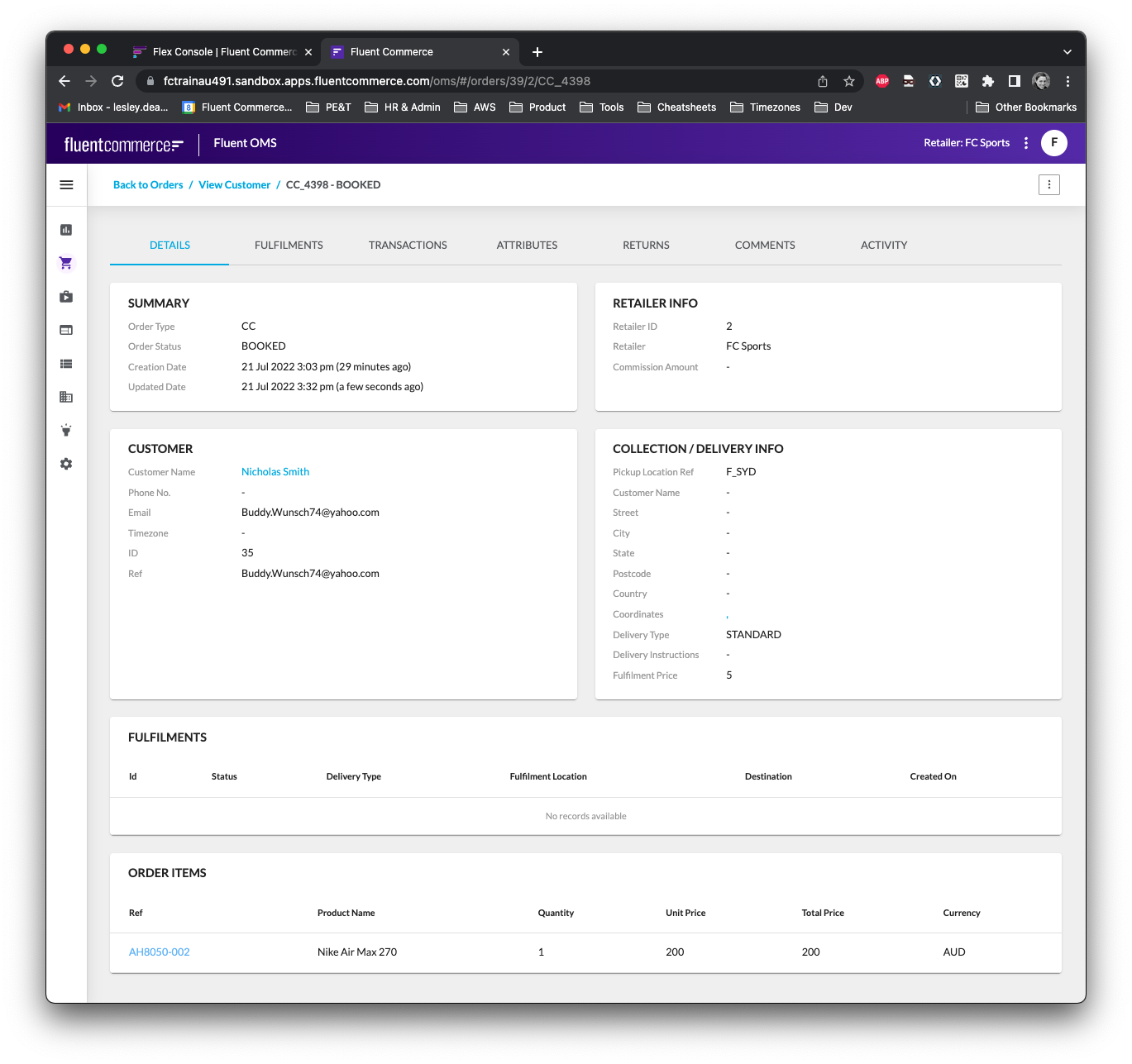Click the fluentcommerce logo
Screen dimensions: 1132x1064
(124, 145)
